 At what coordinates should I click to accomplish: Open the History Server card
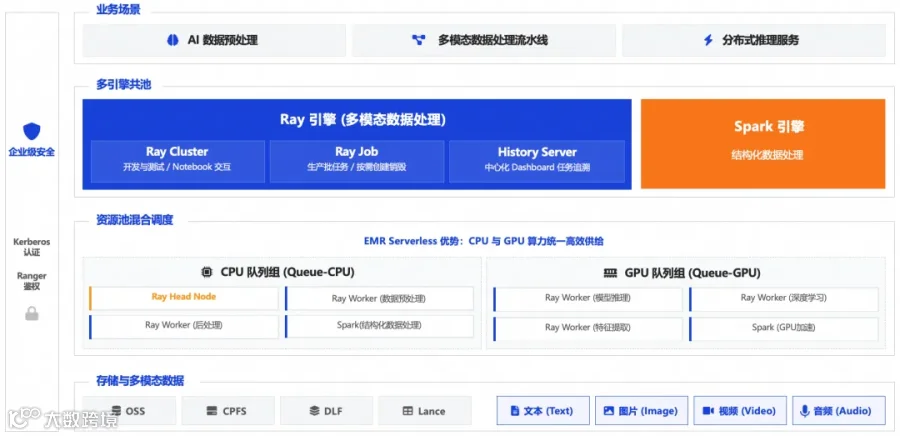(537, 161)
